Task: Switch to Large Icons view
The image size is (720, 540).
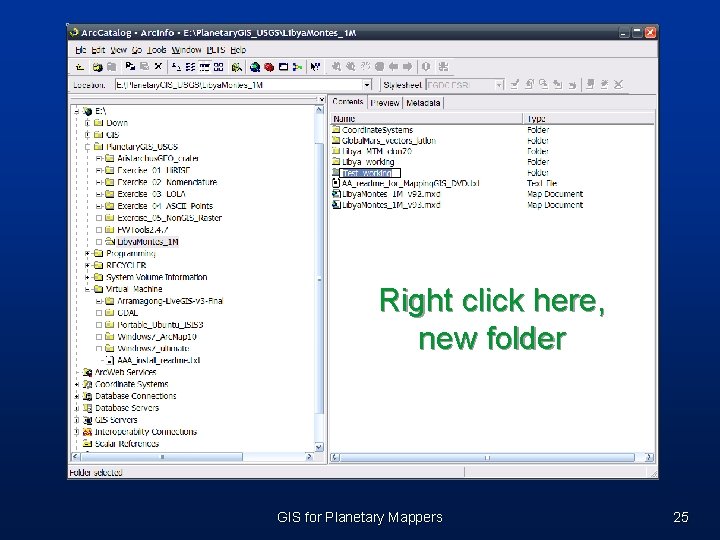Action: tap(176, 67)
